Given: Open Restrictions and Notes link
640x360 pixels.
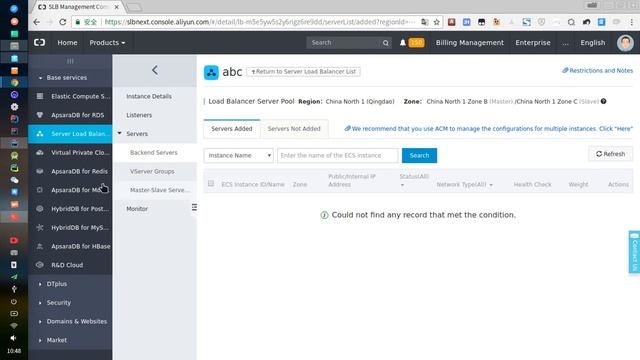Looking at the screenshot, I should click(x=598, y=71).
